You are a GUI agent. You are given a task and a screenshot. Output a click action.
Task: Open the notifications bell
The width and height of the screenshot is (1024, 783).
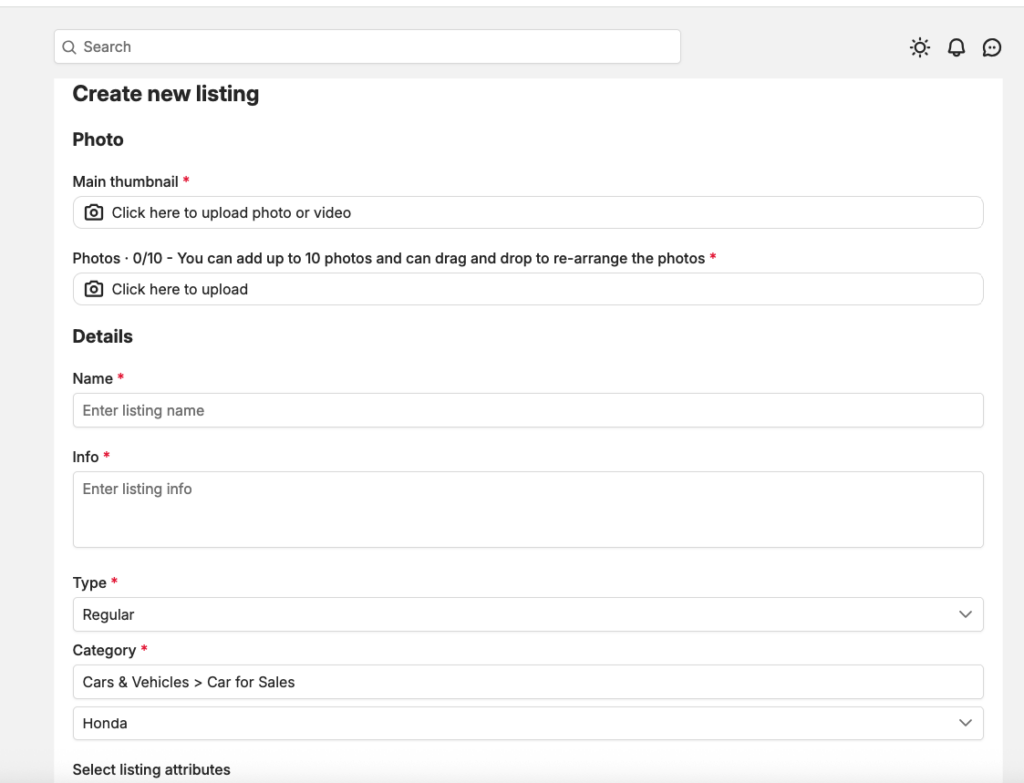pyautogui.click(x=956, y=47)
